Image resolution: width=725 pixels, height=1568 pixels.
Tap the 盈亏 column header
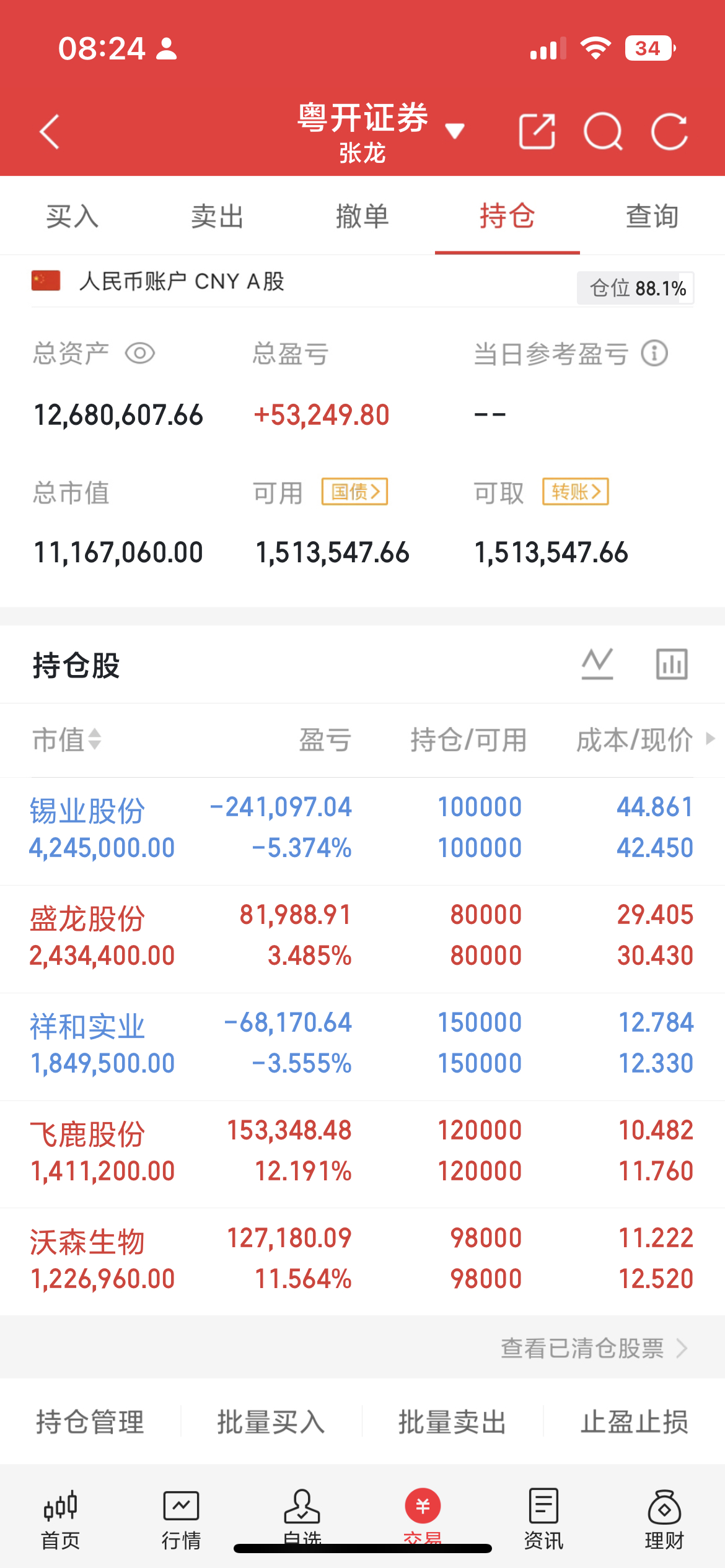point(325,739)
